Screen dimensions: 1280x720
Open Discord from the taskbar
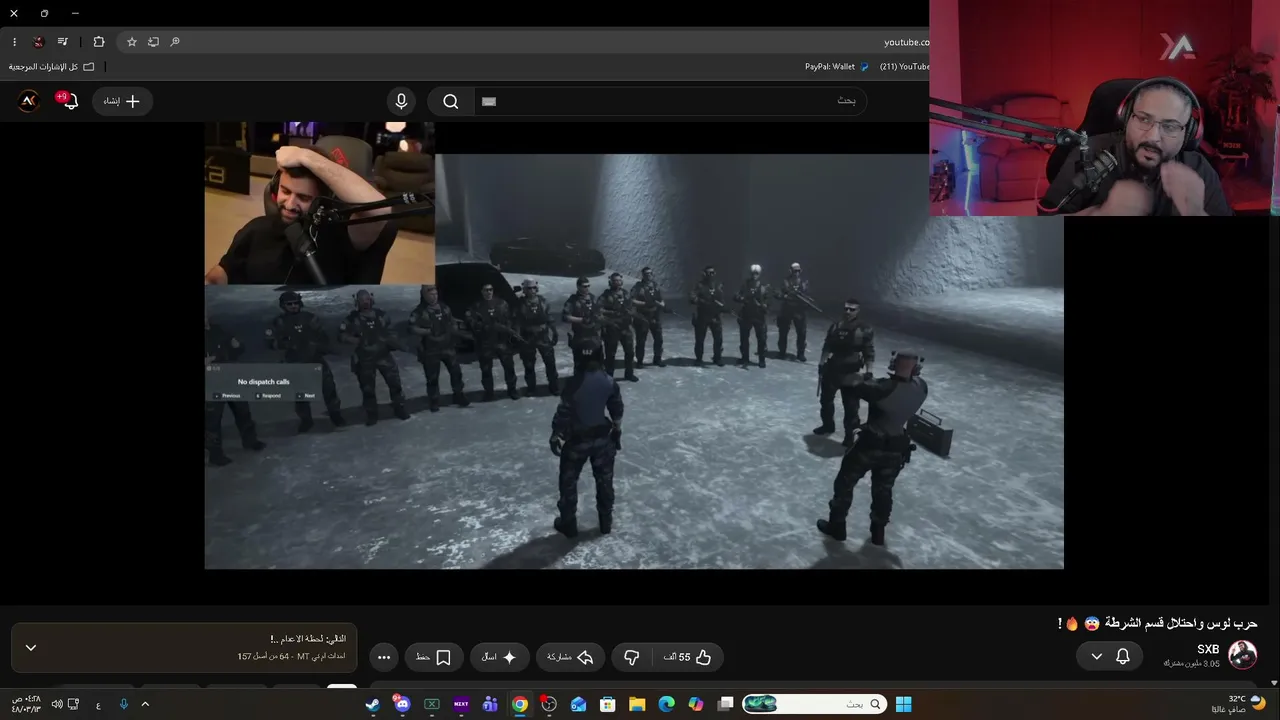click(x=402, y=704)
